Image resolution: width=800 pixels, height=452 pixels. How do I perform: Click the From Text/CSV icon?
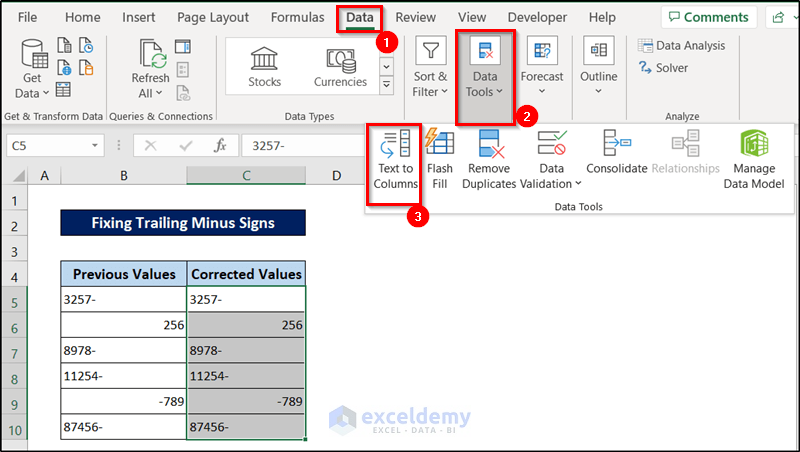click(x=64, y=45)
